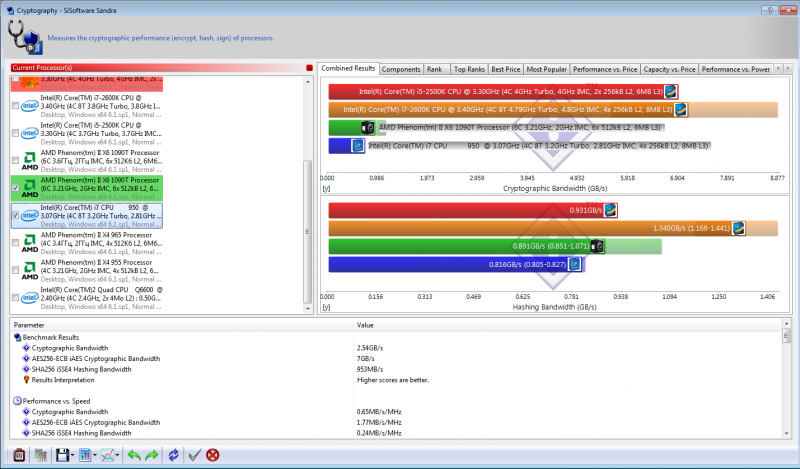Viewport: 800px width, 469px height.
Task: Click the AMD logo next to Phenom II X4 955
Action: pyautogui.click(x=30, y=270)
